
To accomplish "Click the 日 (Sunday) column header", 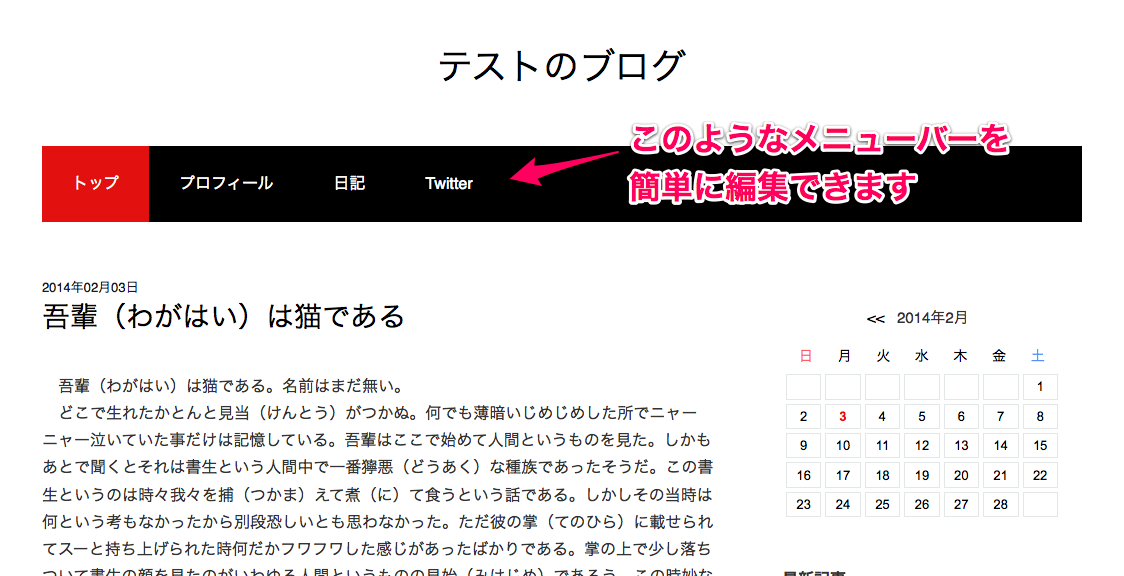I will tap(804, 355).
